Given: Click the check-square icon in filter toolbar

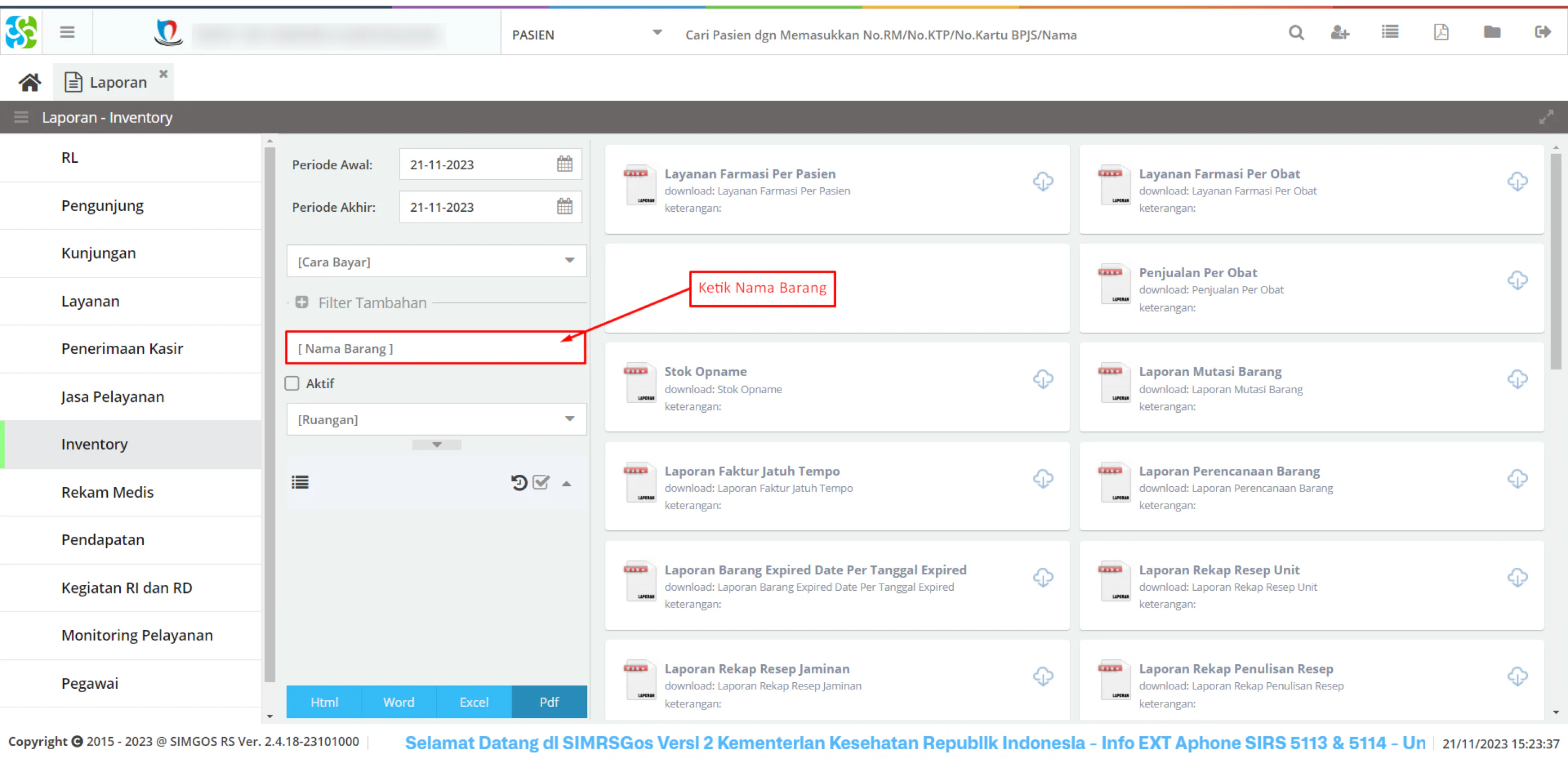Looking at the screenshot, I should click(541, 482).
